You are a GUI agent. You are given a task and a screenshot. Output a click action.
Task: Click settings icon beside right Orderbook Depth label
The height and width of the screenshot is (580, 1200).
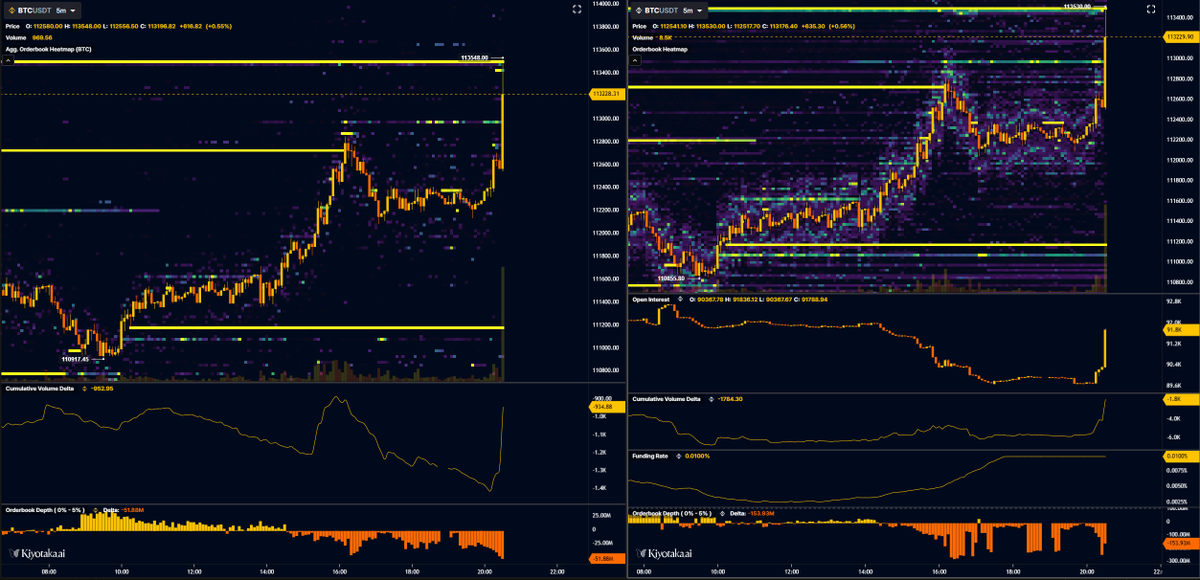point(724,513)
